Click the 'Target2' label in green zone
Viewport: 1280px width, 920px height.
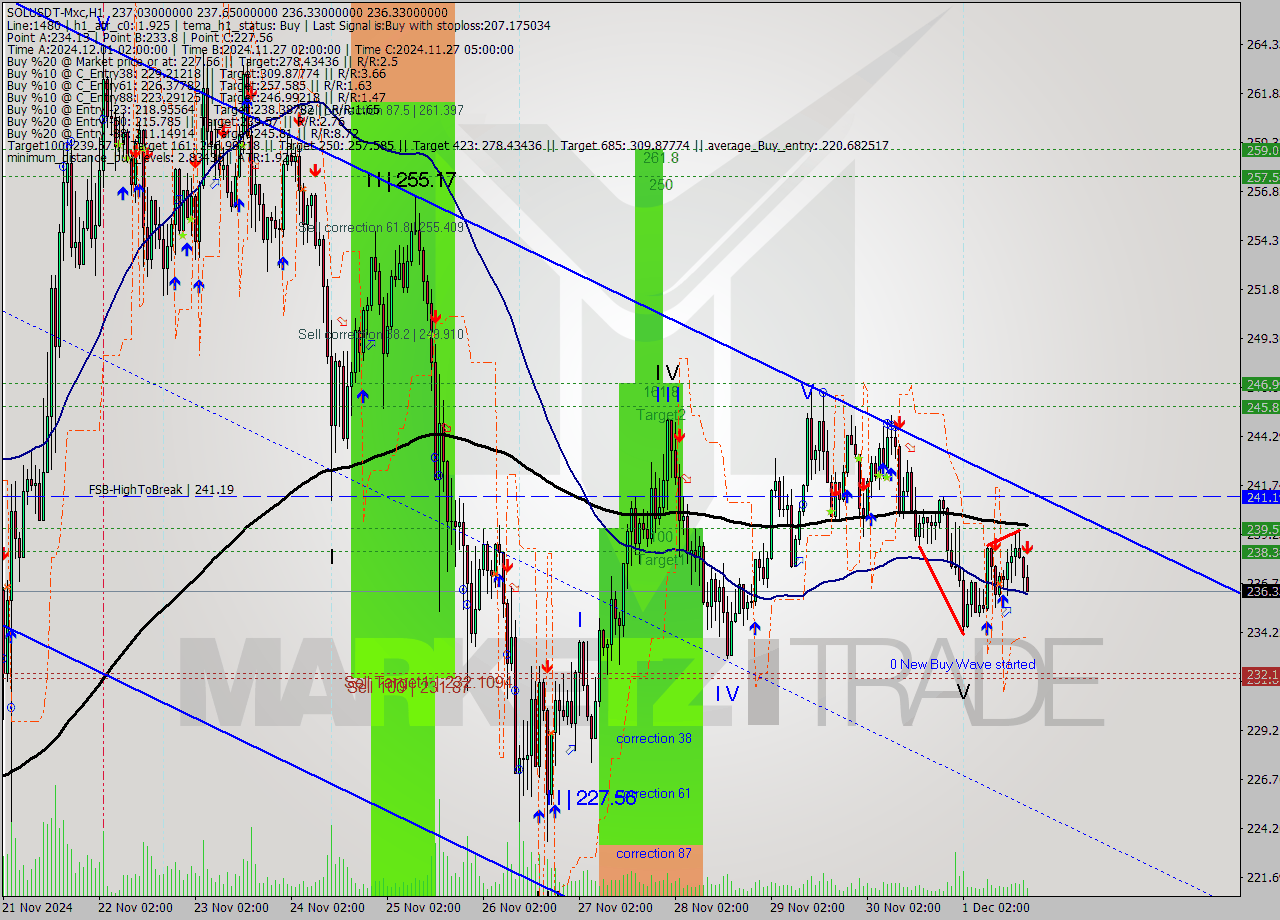pos(661,415)
